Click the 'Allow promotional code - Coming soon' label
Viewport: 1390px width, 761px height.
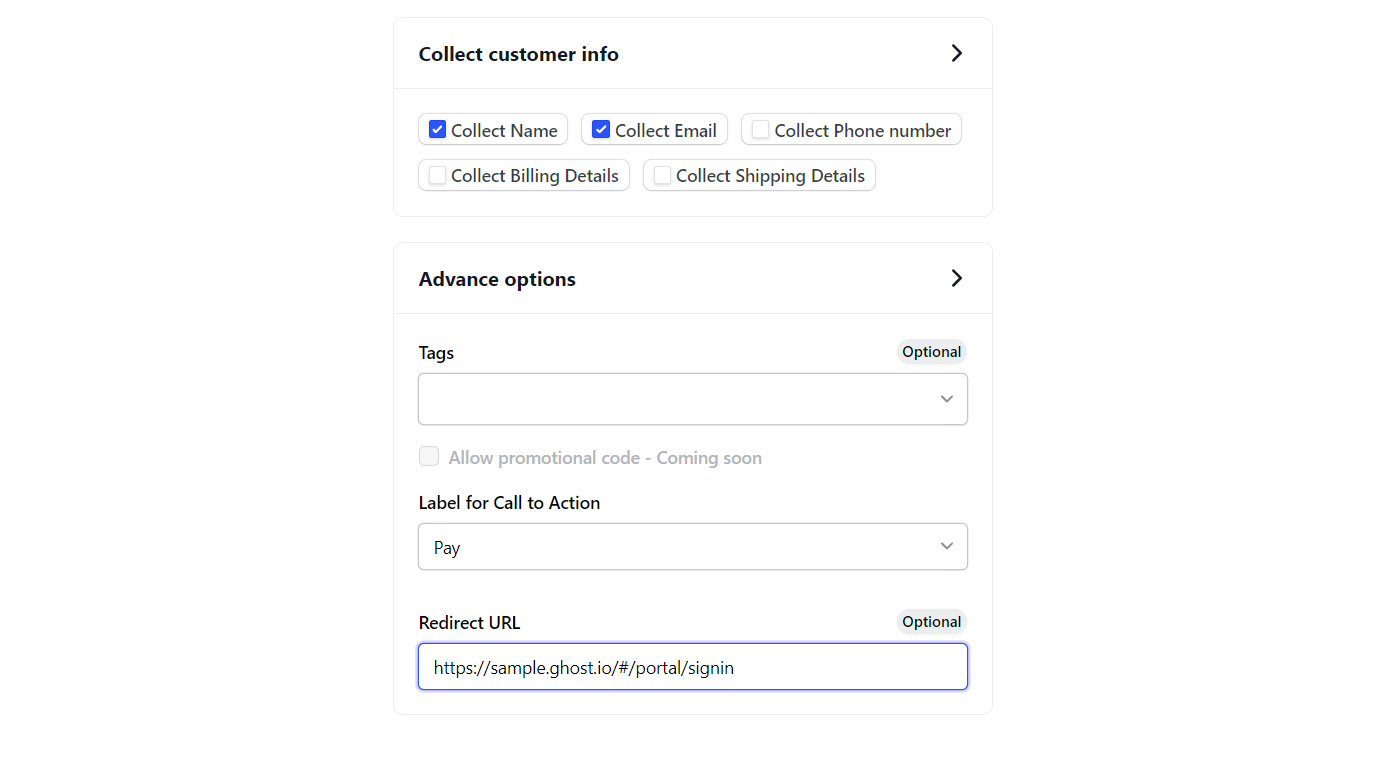(x=605, y=458)
